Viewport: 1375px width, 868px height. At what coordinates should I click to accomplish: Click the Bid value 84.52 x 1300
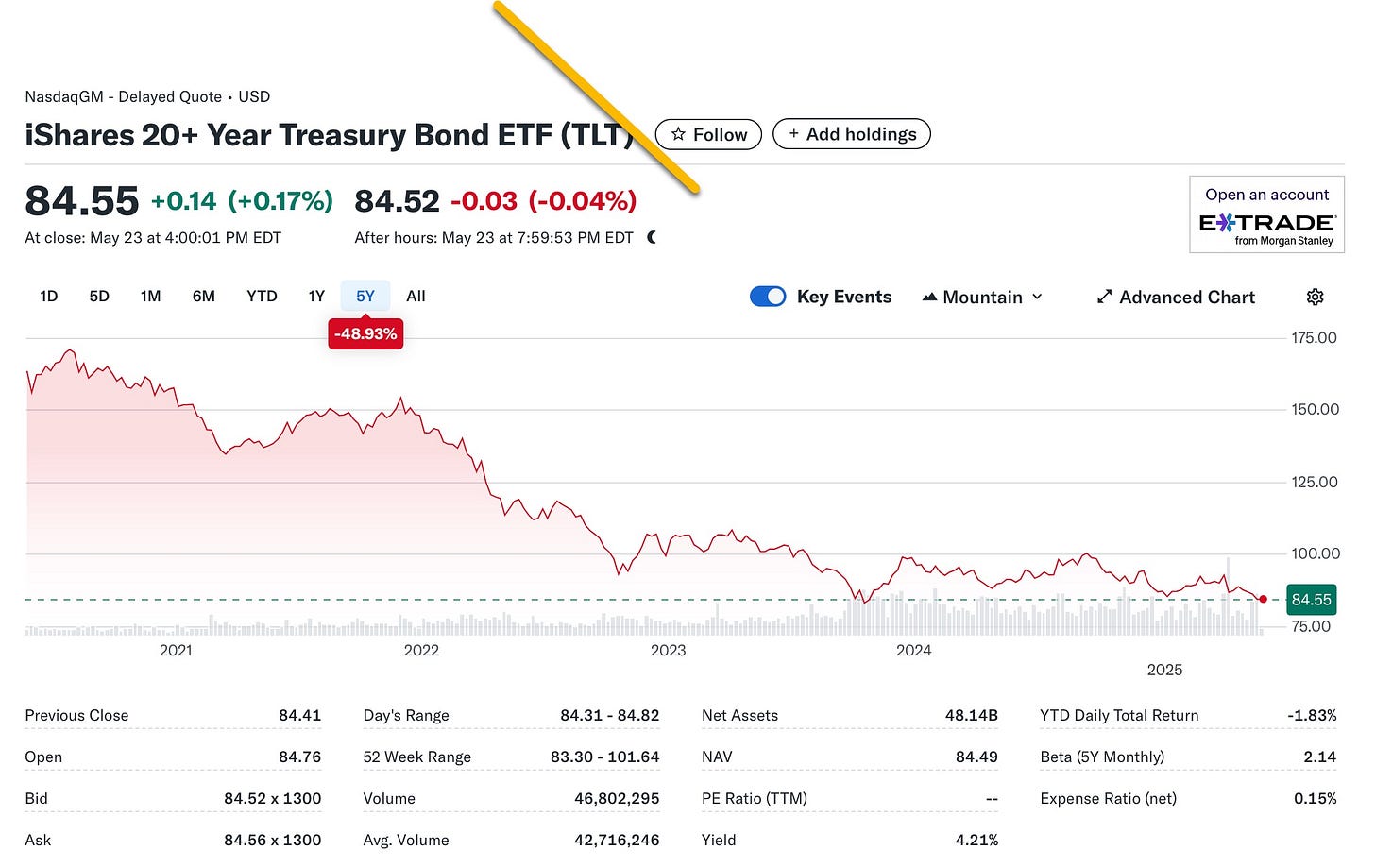click(272, 799)
